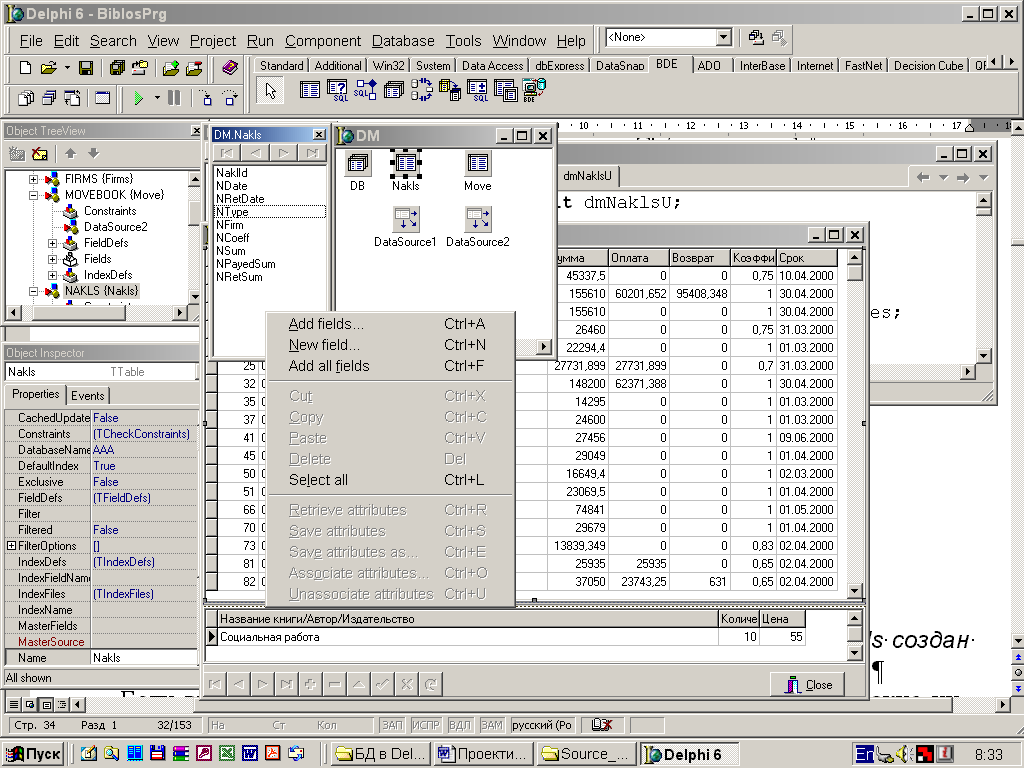Image resolution: width=1024 pixels, height=768 pixels.
Task: Click the Windows Пуск start button
Action: (x=36, y=754)
